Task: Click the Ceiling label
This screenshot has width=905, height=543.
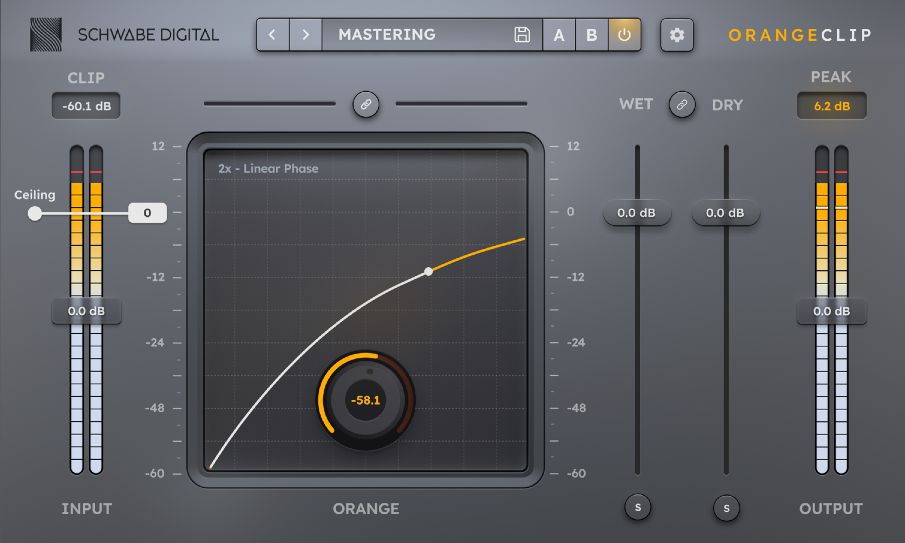Action: (x=35, y=195)
